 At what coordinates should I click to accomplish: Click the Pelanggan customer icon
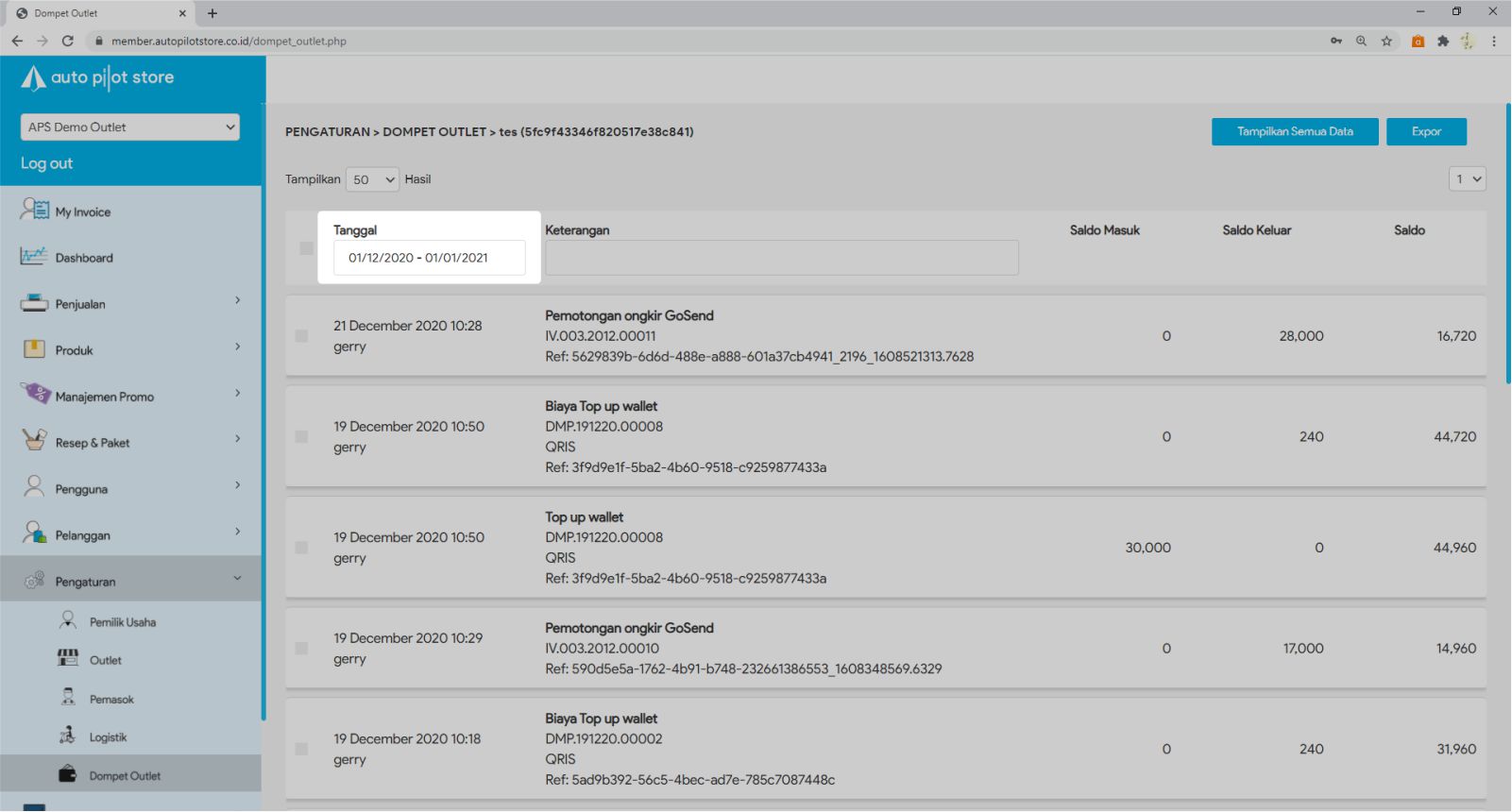[34, 533]
